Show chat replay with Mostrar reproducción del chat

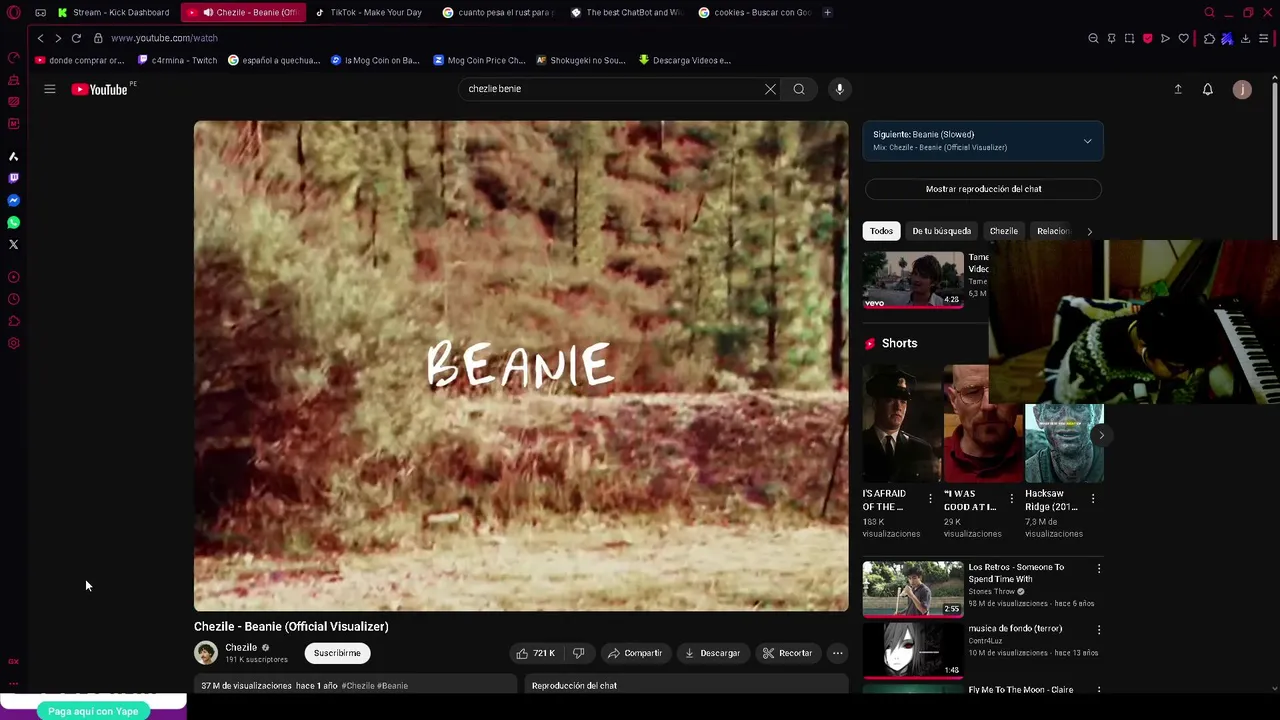(x=983, y=189)
